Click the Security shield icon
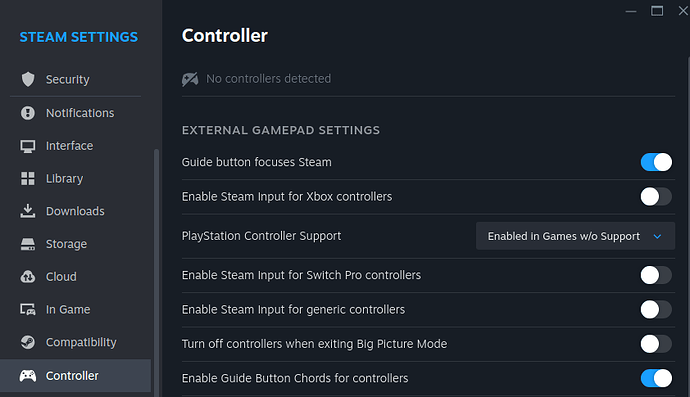Viewport: 690px width, 397px height. pyautogui.click(x=28, y=79)
